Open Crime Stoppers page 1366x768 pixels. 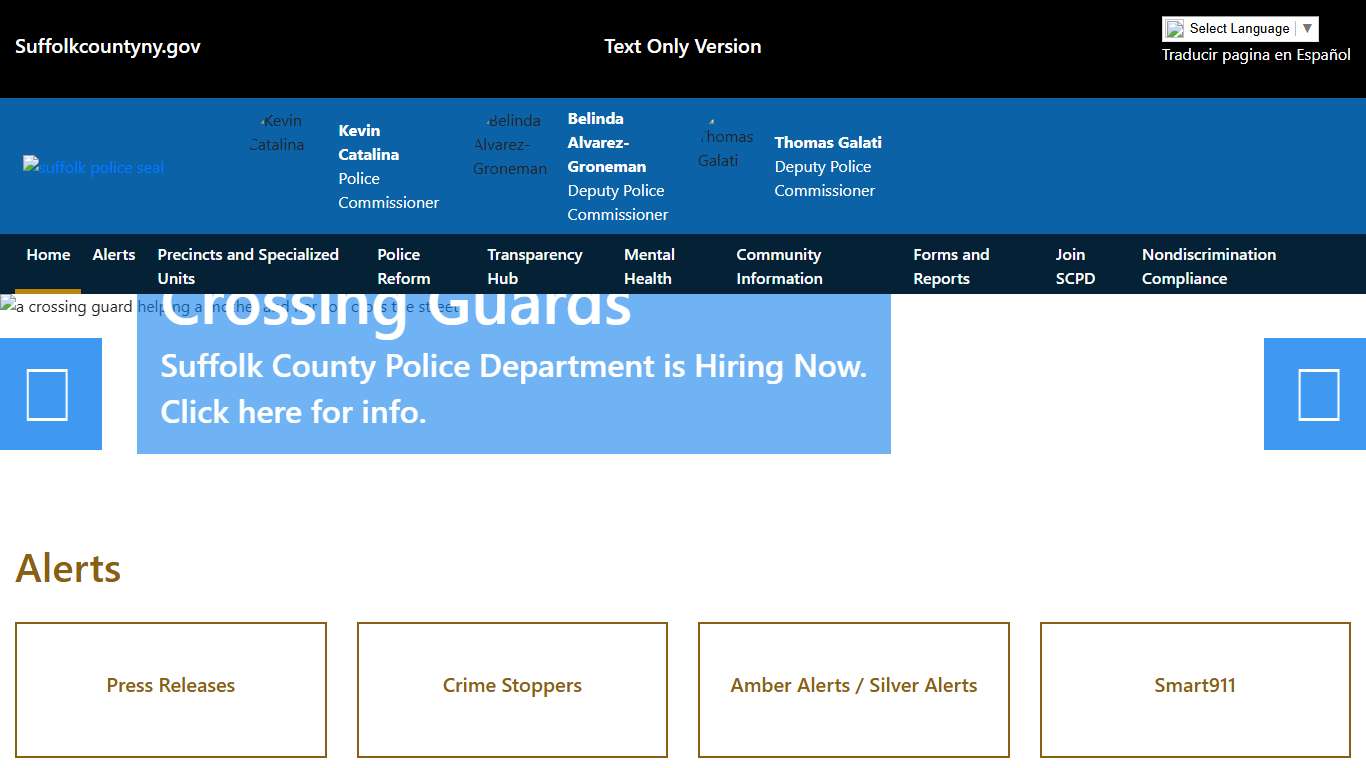[512, 686]
